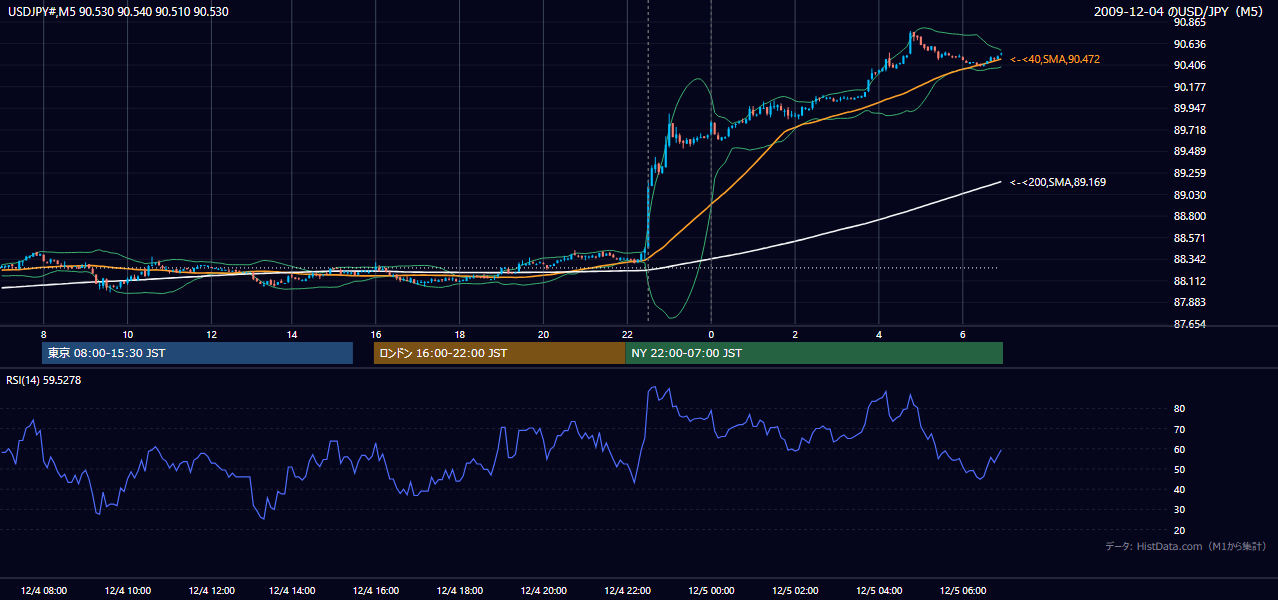
Task: Click price axis value 89.718
Action: 1188,130
